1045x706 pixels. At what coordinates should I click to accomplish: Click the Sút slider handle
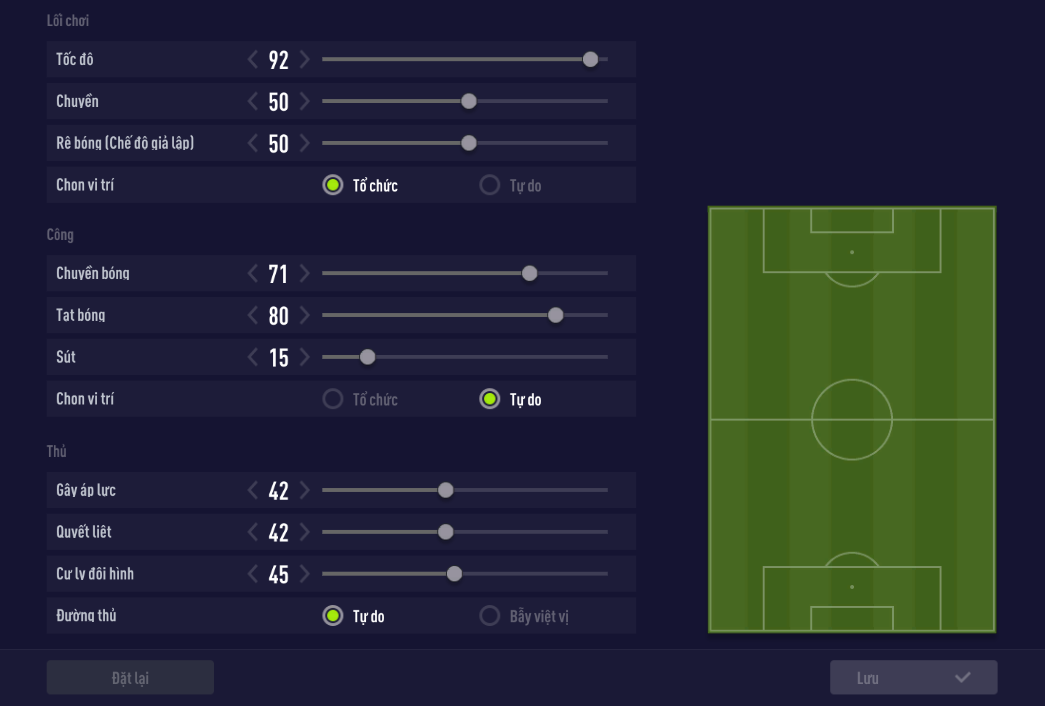pos(367,358)
